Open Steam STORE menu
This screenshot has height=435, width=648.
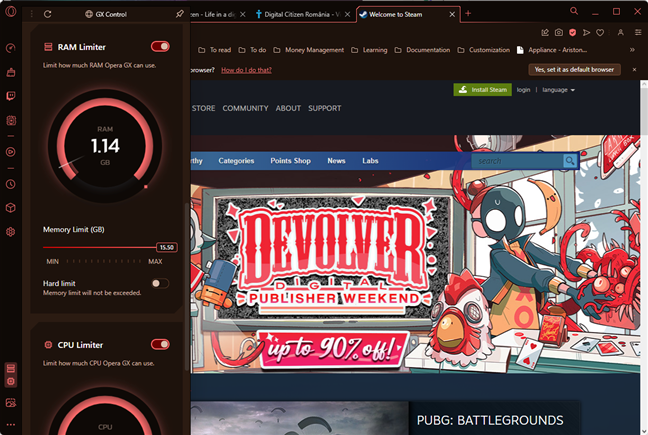click(x=203, y=108)
